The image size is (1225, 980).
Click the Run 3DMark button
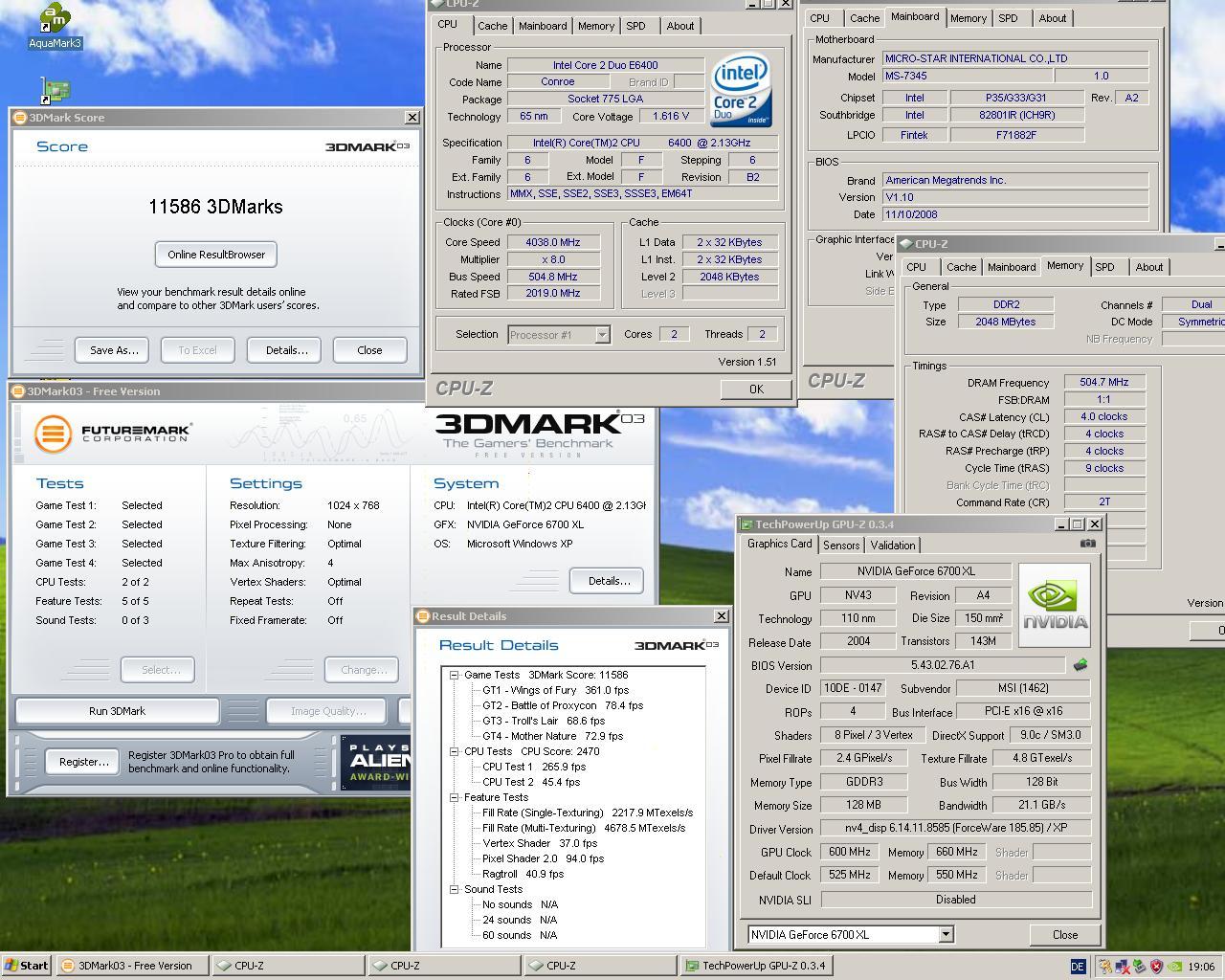click(x=117, y=711)
